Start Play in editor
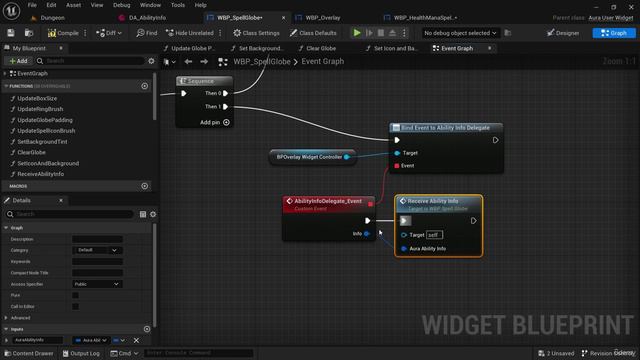Image resolution: width=640 pixels, height=360 pixels. [357, 33]
